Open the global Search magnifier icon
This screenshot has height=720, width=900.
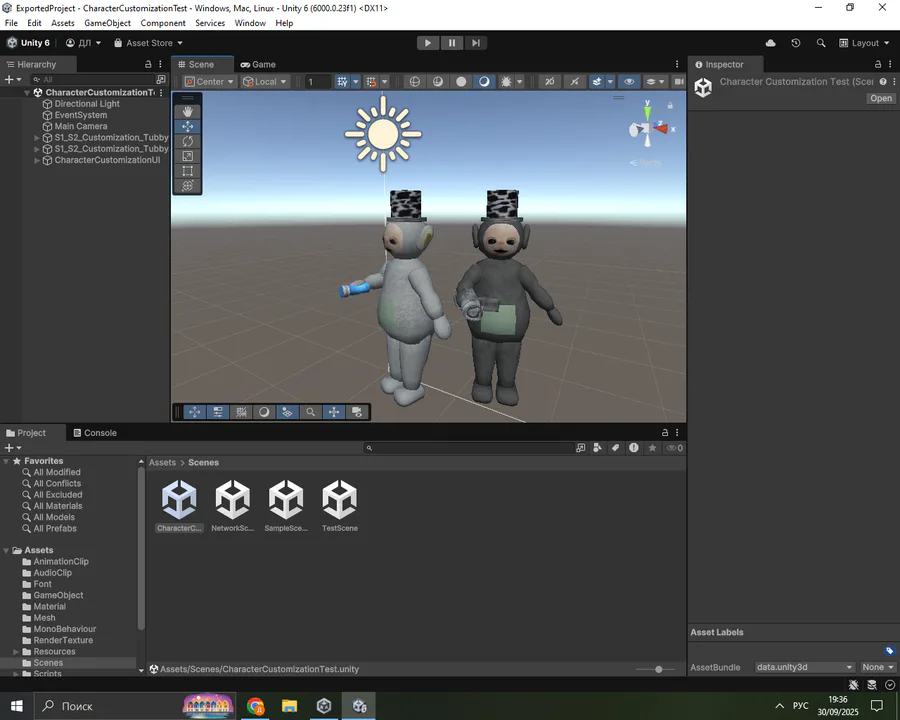[x=821, y=43]
